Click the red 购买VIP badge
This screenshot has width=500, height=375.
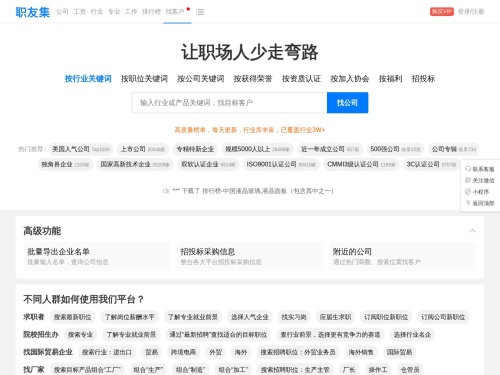(x=442, y=12)
